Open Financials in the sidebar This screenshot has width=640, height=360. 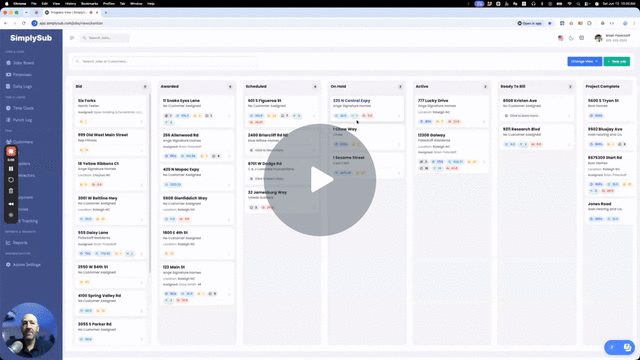pos(19,75)
